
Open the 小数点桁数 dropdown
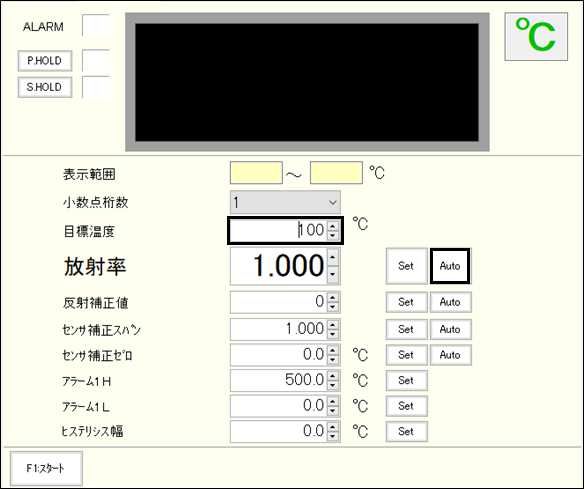(285, 203)
